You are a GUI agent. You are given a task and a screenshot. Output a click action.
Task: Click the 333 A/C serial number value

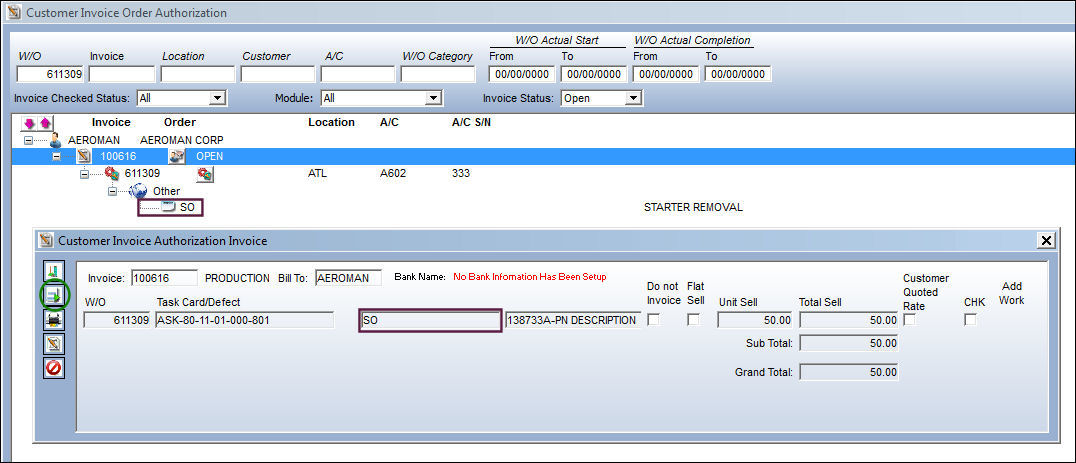[x=461, y=174]
